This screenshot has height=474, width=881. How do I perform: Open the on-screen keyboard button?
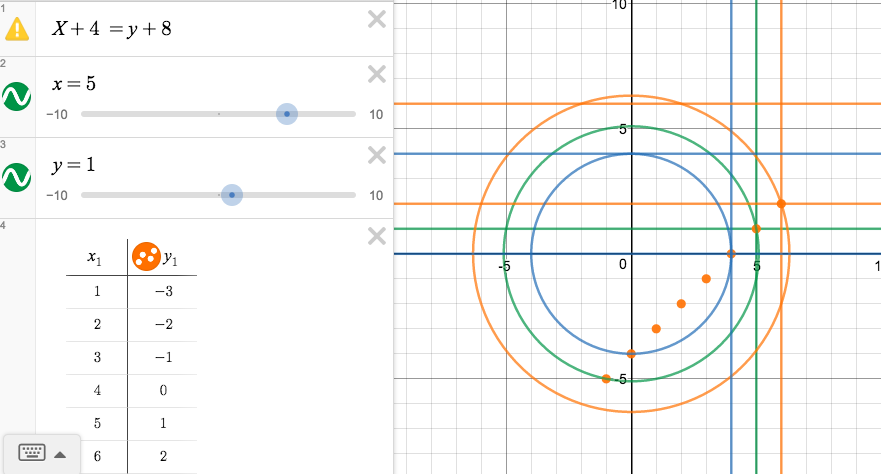click(31, 453)
